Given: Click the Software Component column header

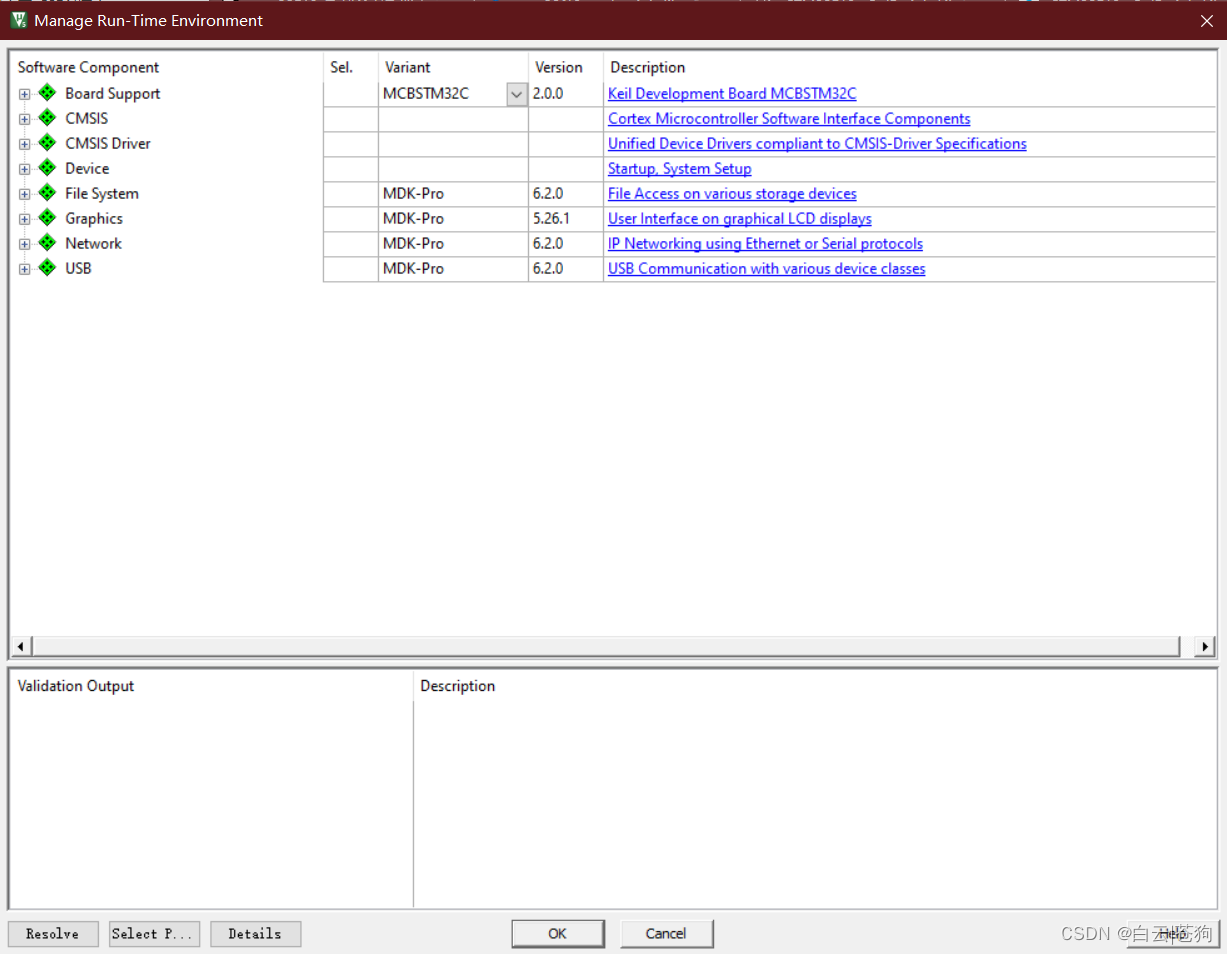Looking at the screenshot, I should (x=88, y=68).
